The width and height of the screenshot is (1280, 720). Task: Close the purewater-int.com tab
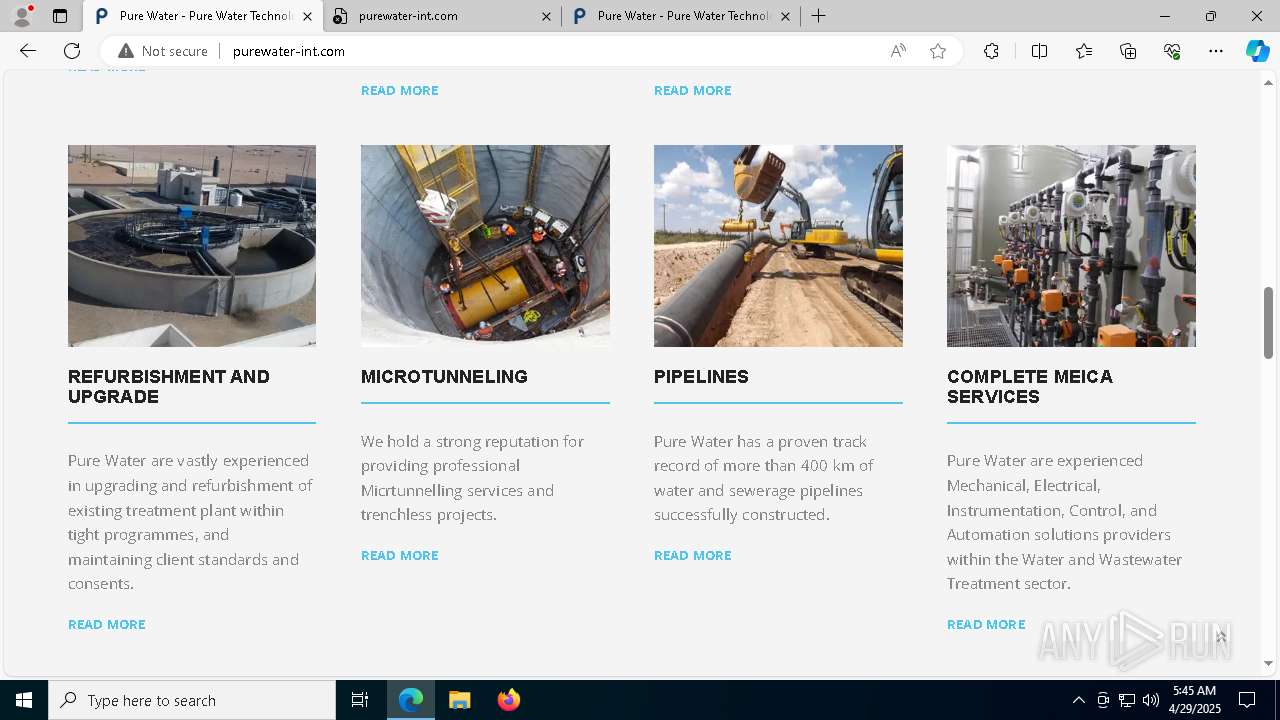pos(546,16)
